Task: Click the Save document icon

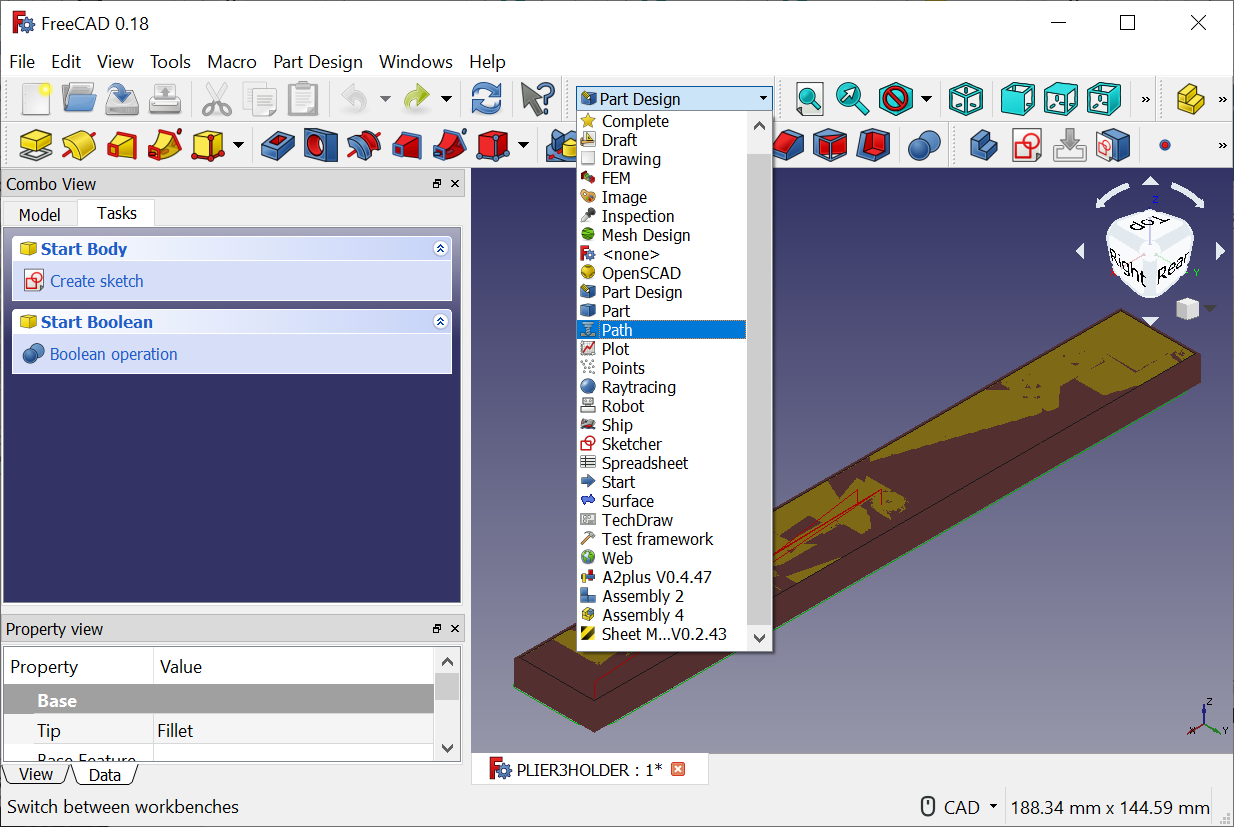Action: [x=122, y=99]
